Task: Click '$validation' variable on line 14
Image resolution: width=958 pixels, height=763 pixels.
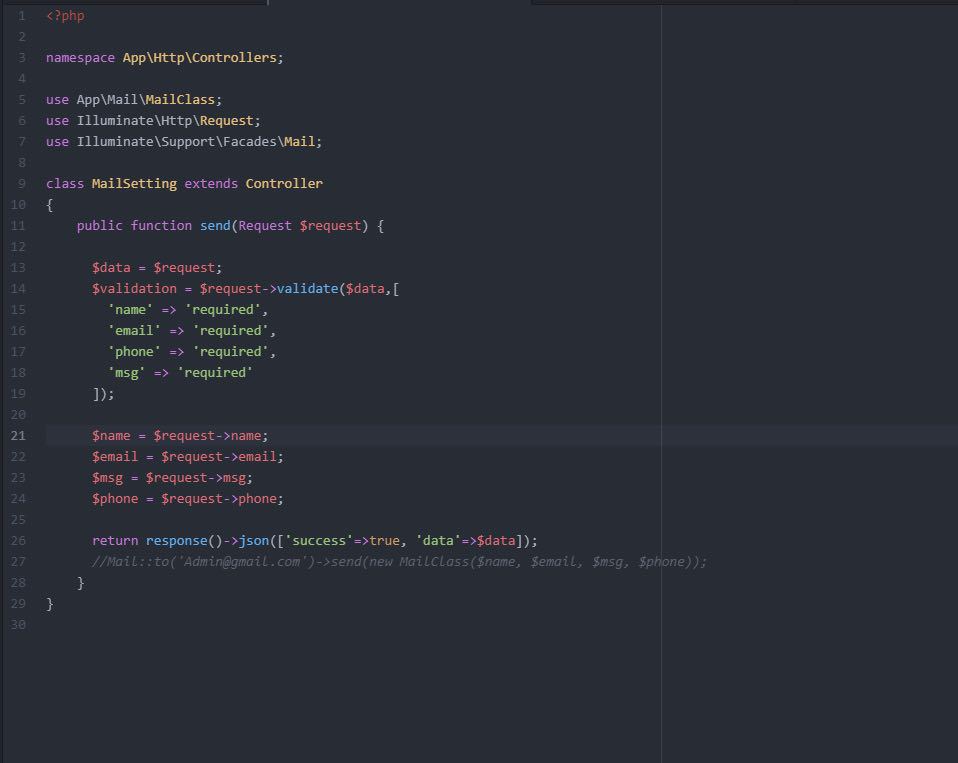Action: tap(134, 289)
